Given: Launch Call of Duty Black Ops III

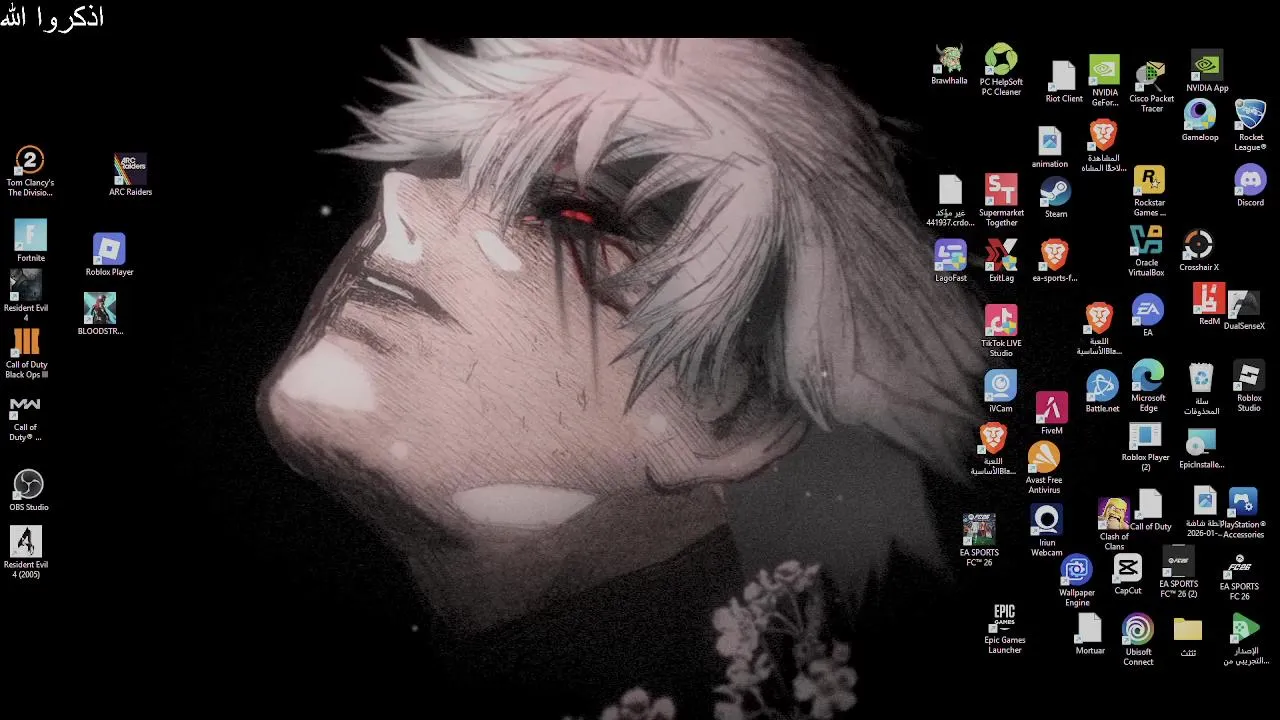Looking at the screenshot, I should [x=26, y=353].
